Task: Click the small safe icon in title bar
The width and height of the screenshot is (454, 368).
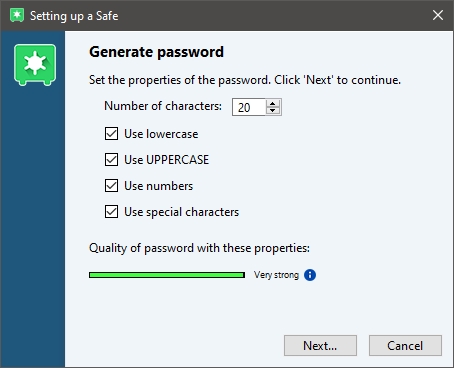Action: pos(17,15)
